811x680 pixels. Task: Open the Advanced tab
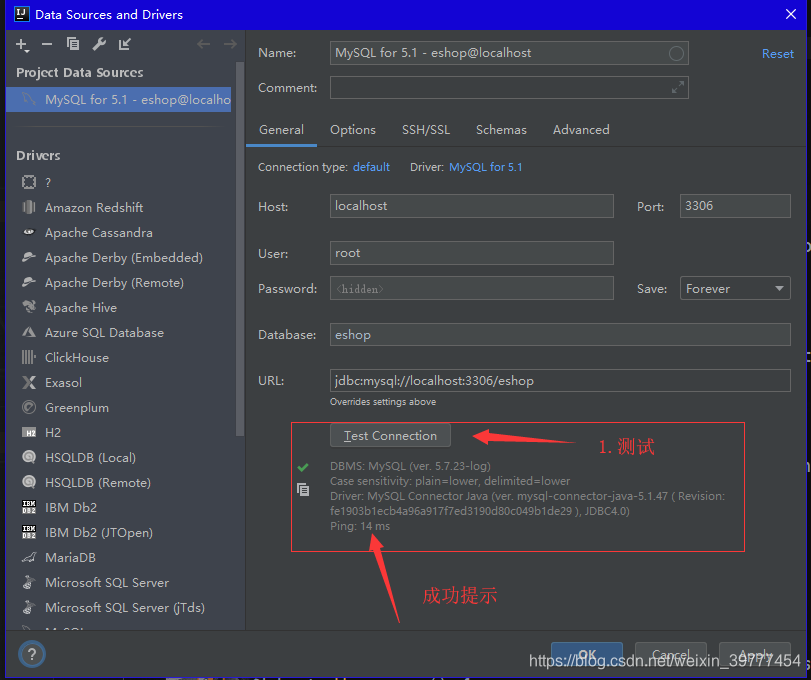581,130
